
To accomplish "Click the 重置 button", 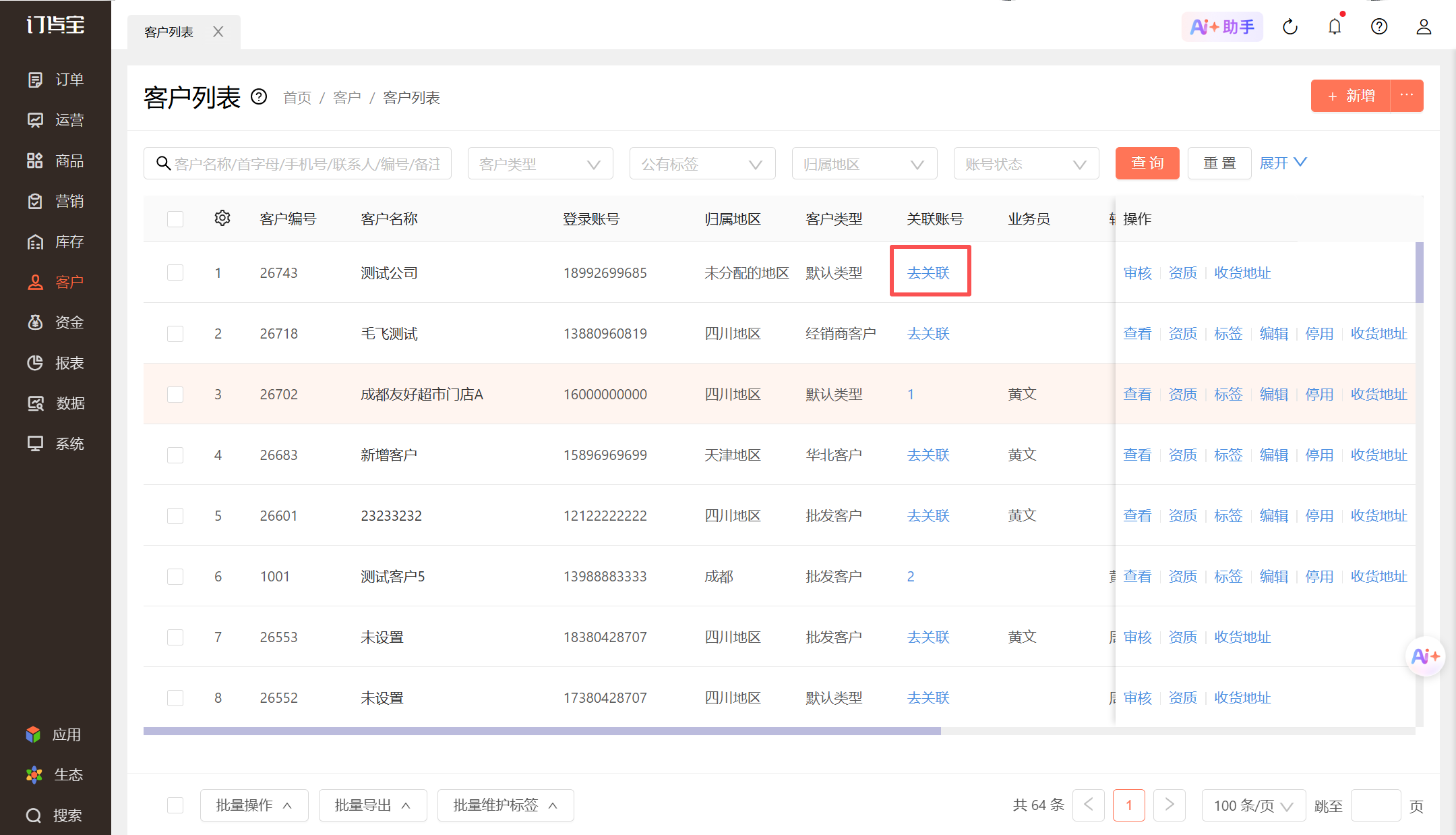I will 1219,163.
